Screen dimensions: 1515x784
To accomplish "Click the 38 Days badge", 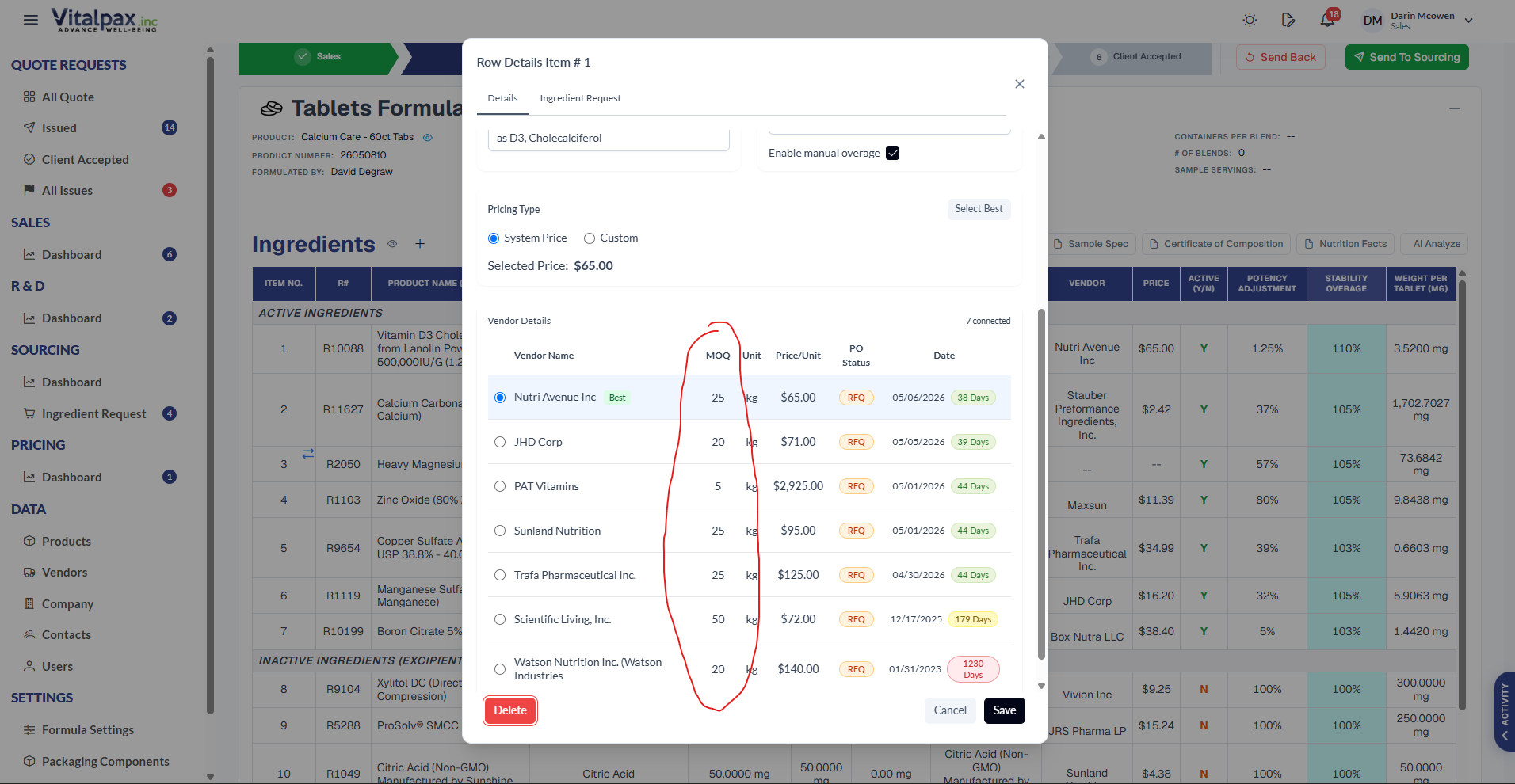I will pyautogui.click(x=973, y=398).
